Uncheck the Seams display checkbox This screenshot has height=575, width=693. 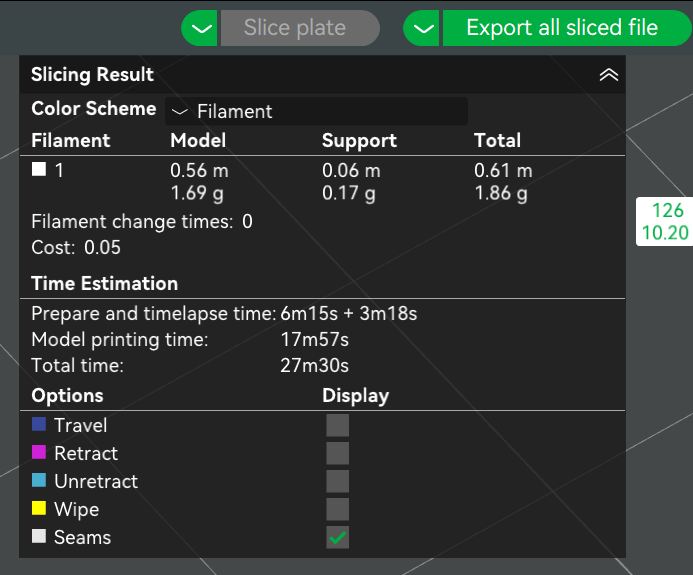pos(338,537)
